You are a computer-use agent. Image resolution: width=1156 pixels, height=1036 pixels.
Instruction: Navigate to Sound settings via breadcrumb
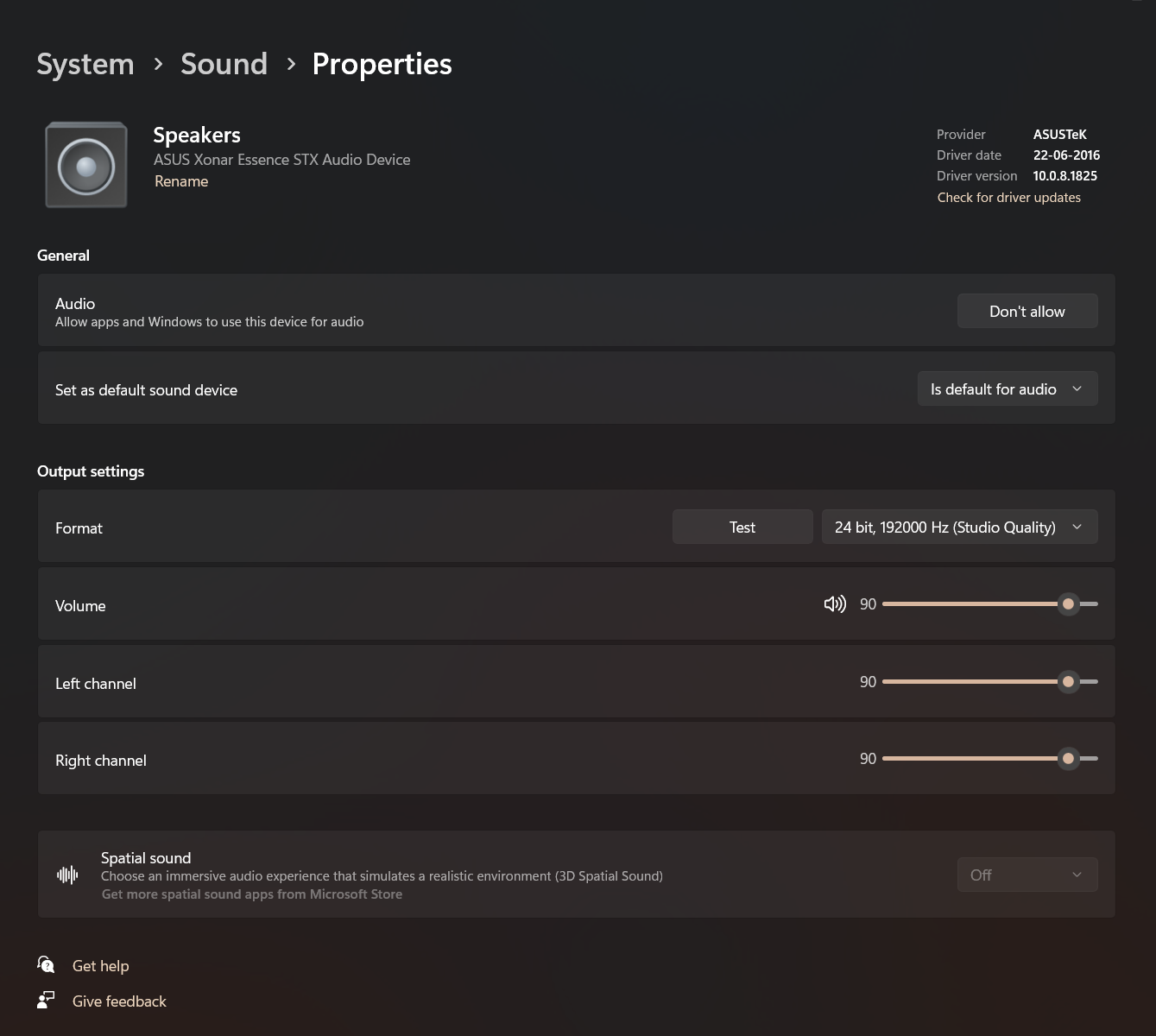coord(224,64)
